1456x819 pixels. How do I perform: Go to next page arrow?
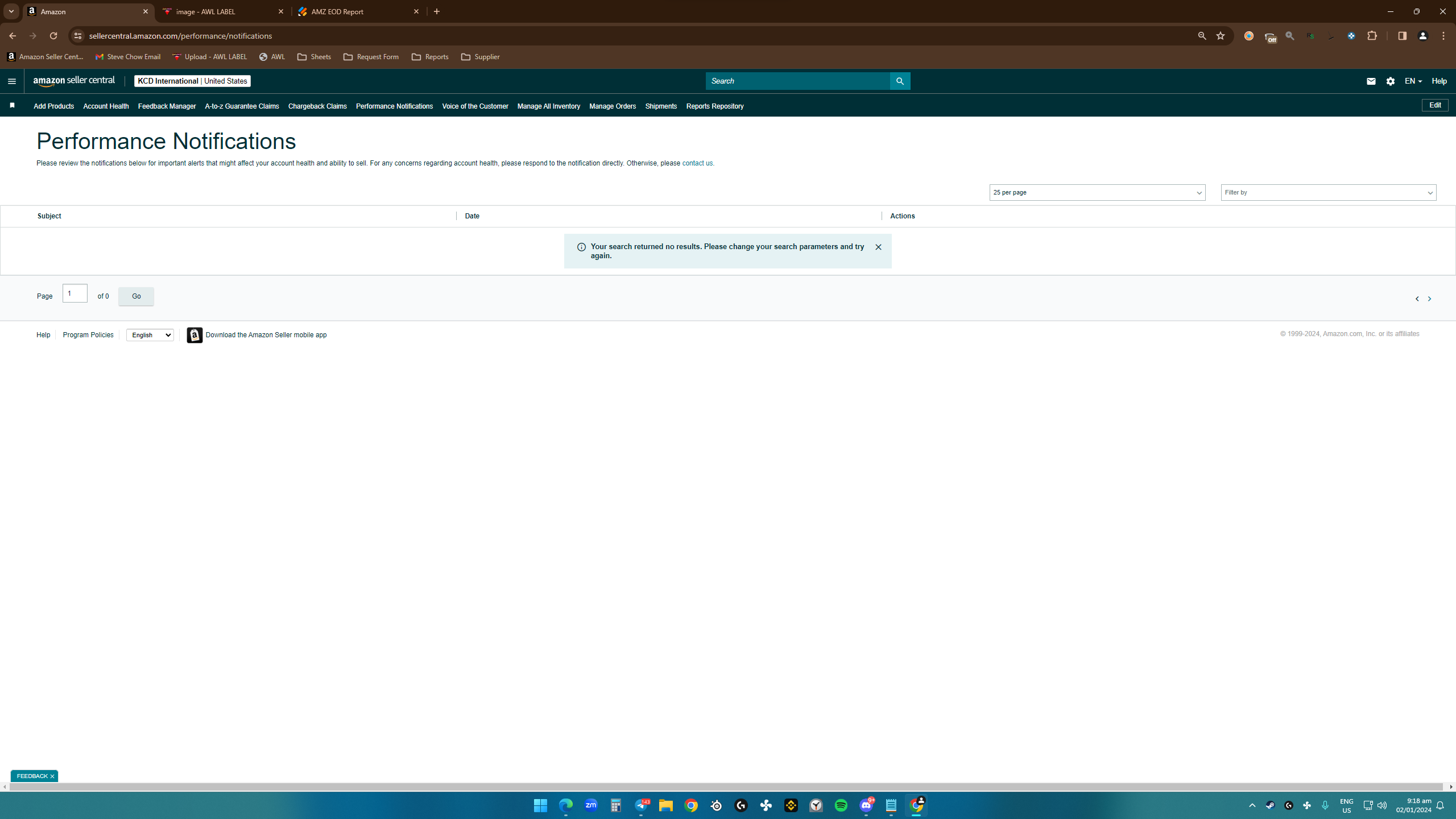(x=1429, y=299)
